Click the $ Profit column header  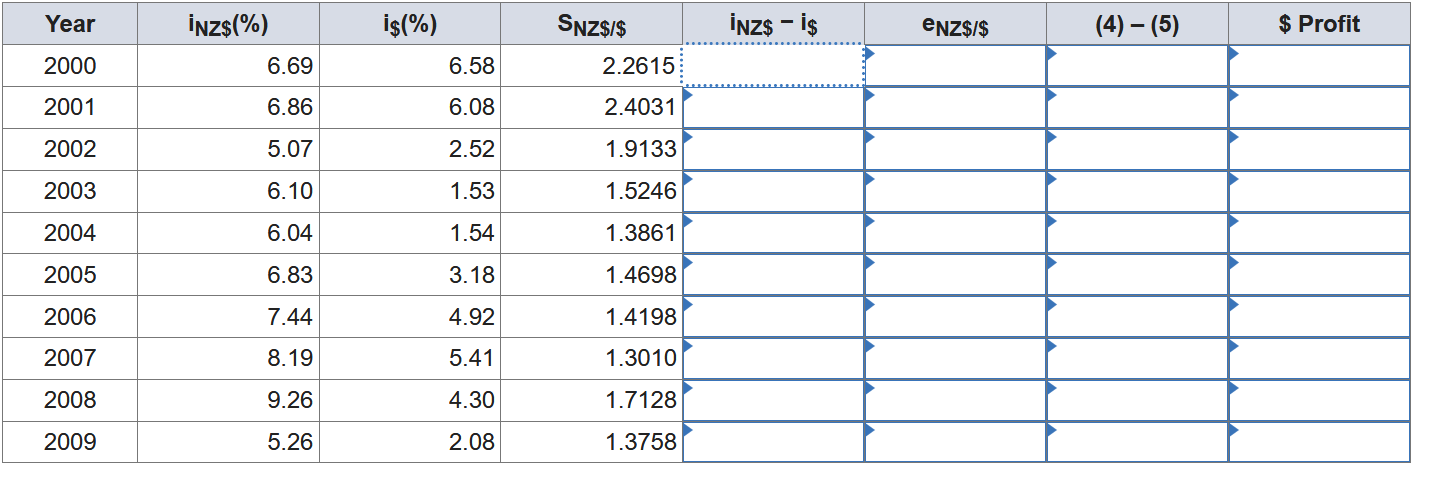[1319, 24]
